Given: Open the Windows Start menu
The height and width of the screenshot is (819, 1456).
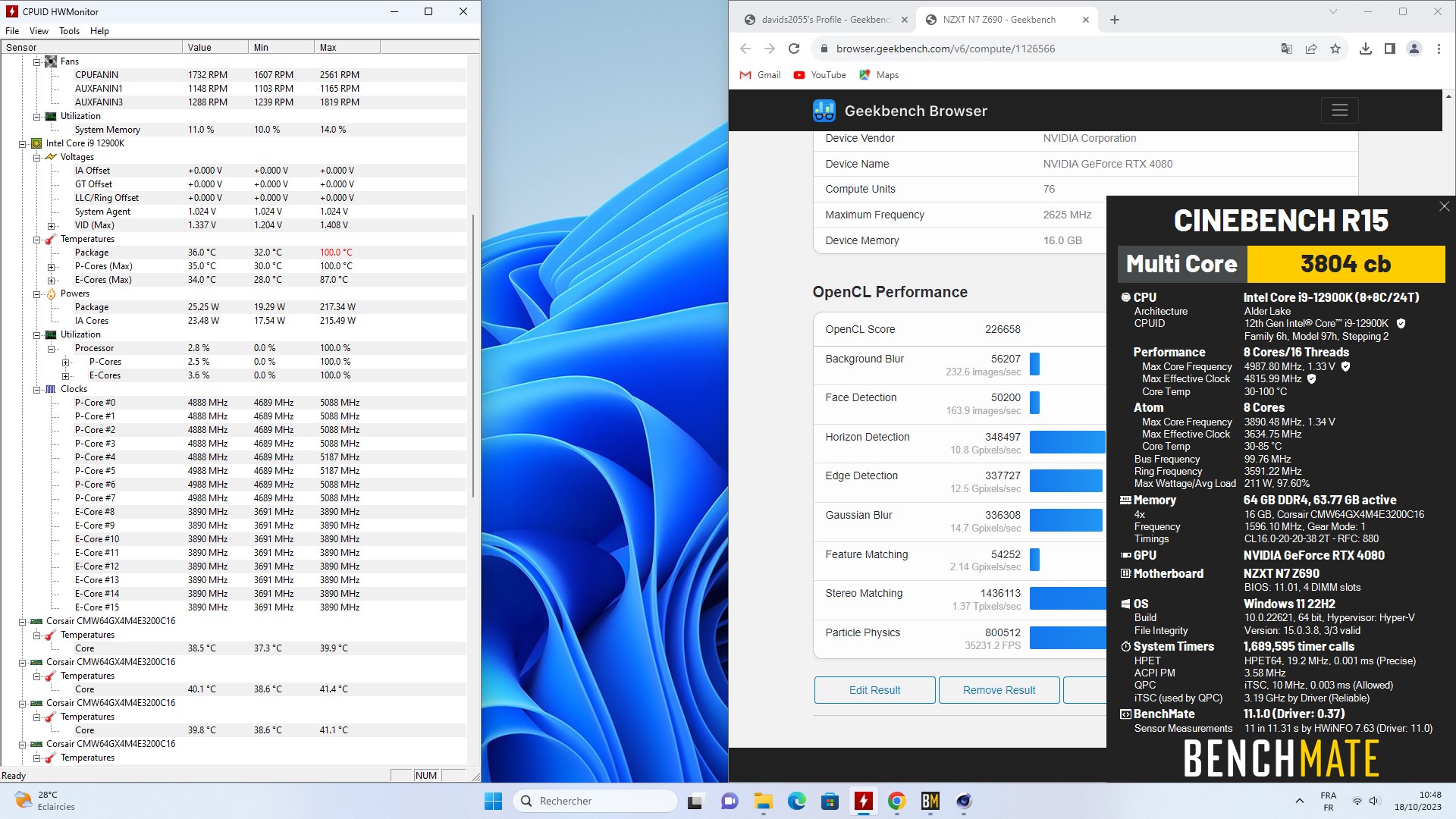Looking at the screenshot, I should (493, 801).
